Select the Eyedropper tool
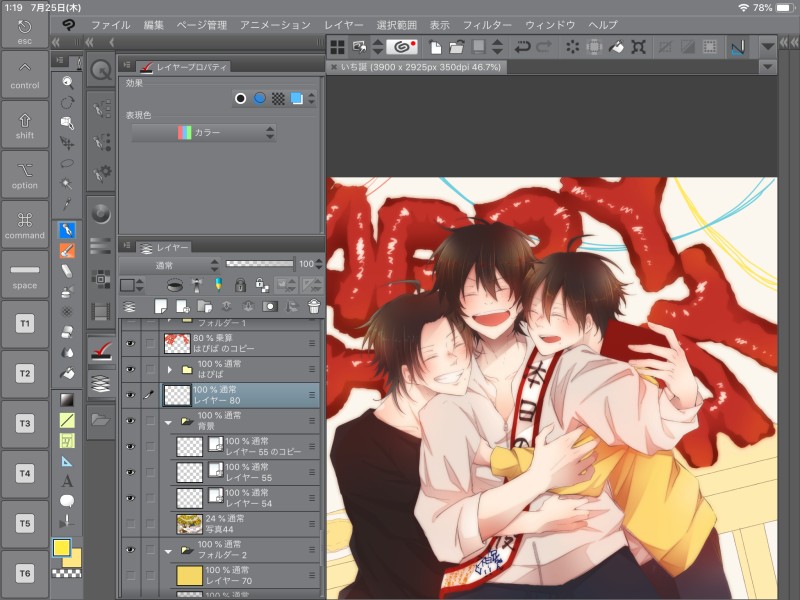Image resolution: width=800 pixels, height=600 pixels. point(67,204)
